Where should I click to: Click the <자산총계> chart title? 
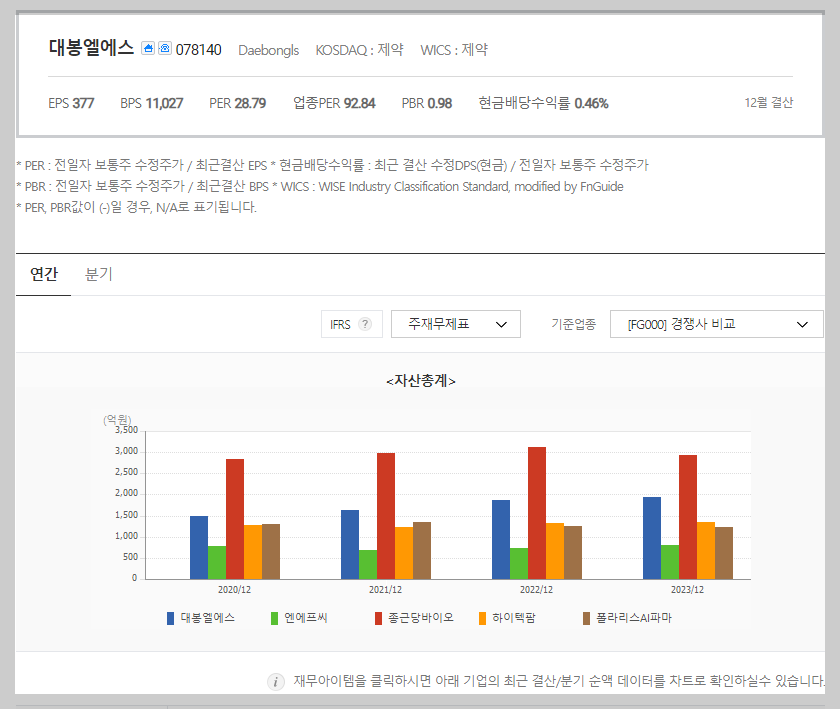tap(421, 381)
